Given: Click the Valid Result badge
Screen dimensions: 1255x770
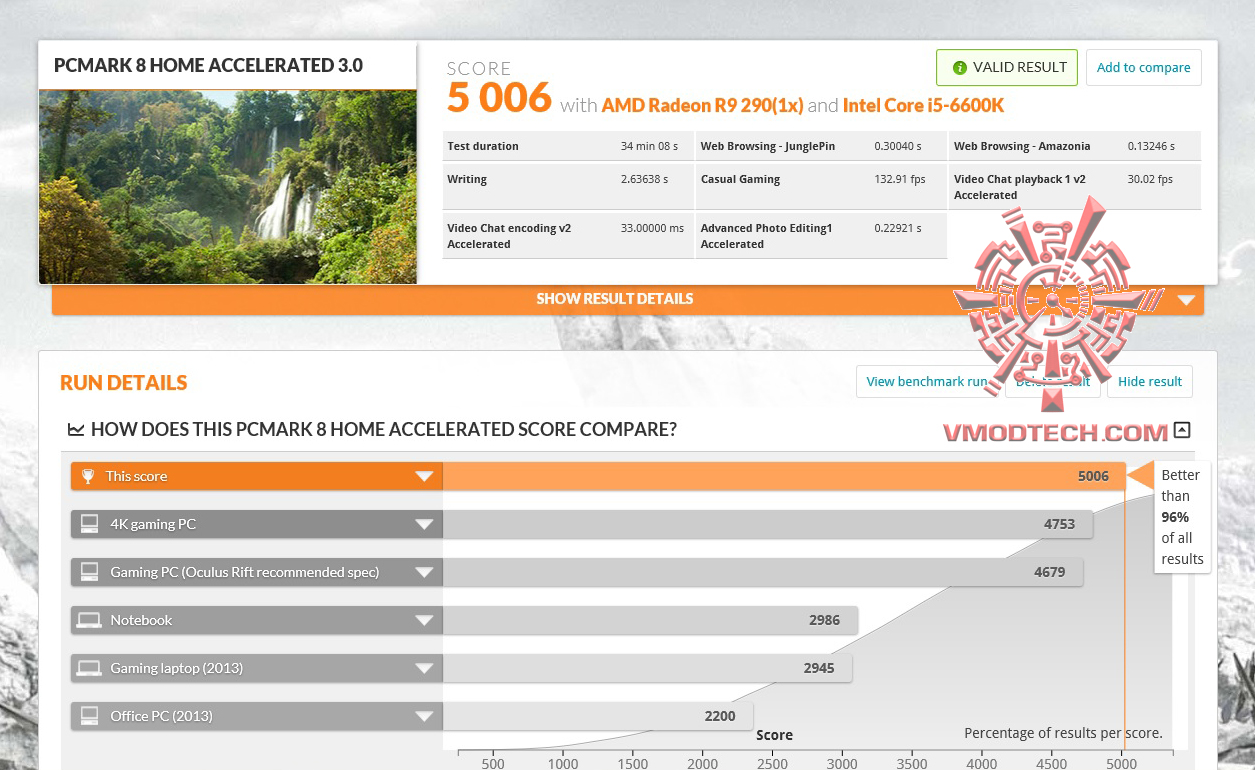Looking at the screenshot, I should 1007,68.
